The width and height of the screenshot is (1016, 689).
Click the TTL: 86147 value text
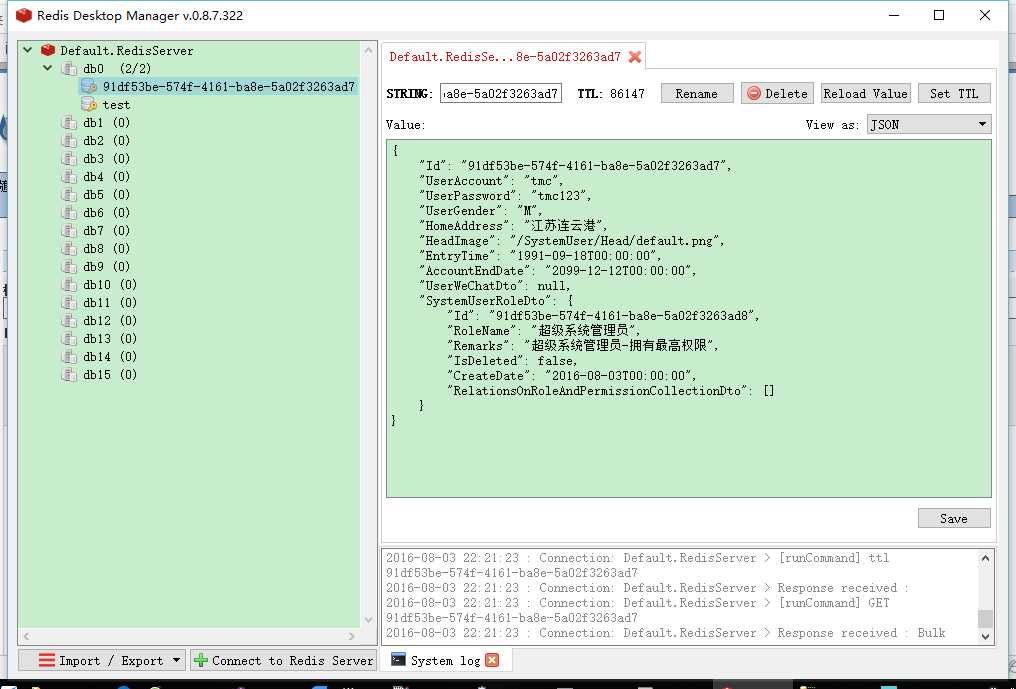point(610,93)
